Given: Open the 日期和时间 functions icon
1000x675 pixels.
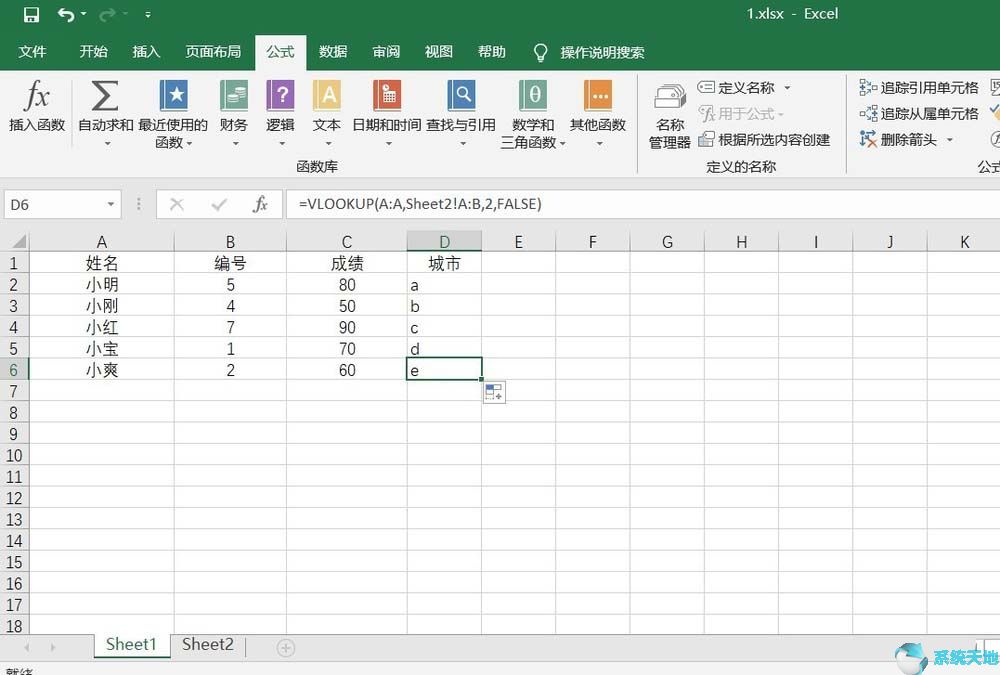Looking at the screenshot, I should point(387,96).
